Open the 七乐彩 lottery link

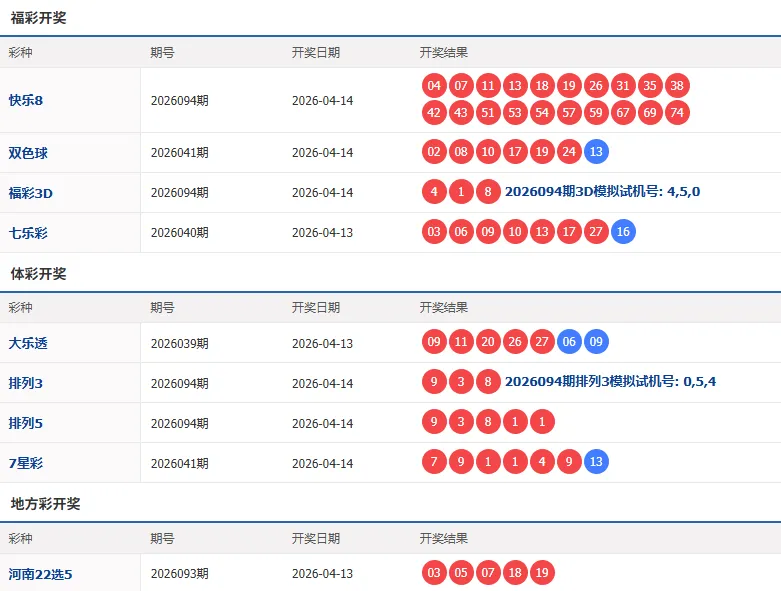[x=28, y=233]
